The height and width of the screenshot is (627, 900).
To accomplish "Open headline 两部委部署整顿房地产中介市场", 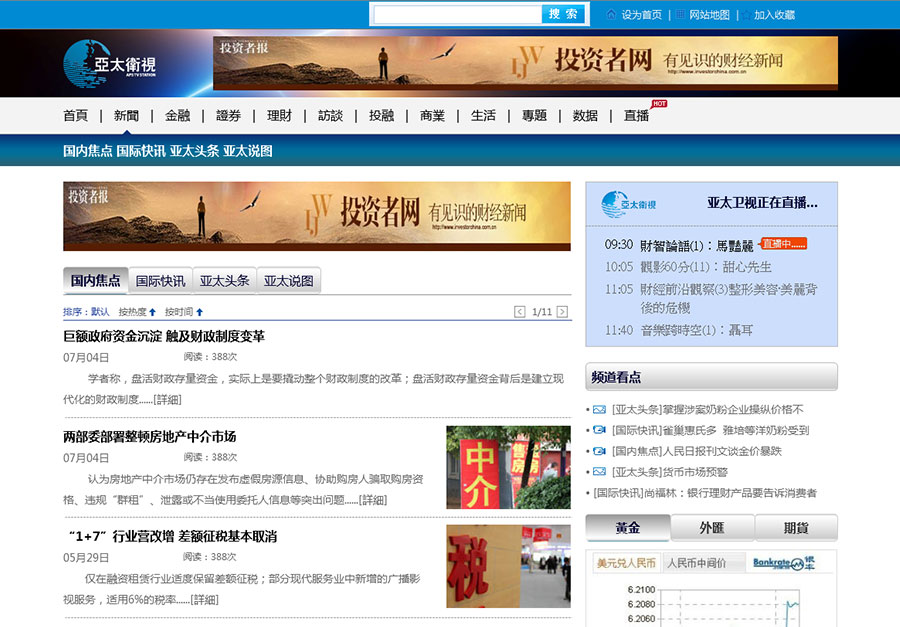I will pyautogui.click(x=150, y=436).
